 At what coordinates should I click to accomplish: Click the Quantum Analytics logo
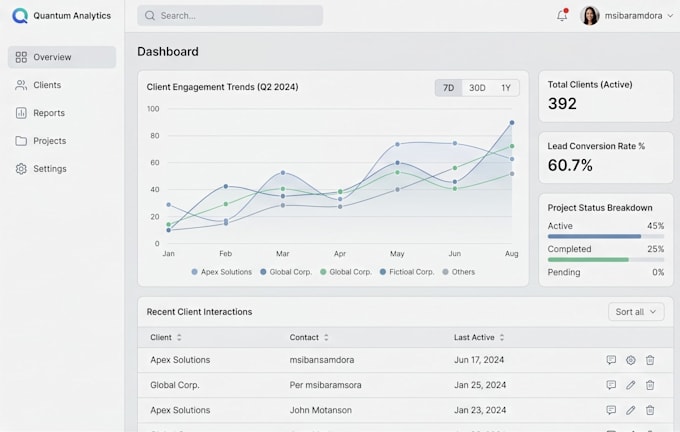pos(20,16)
